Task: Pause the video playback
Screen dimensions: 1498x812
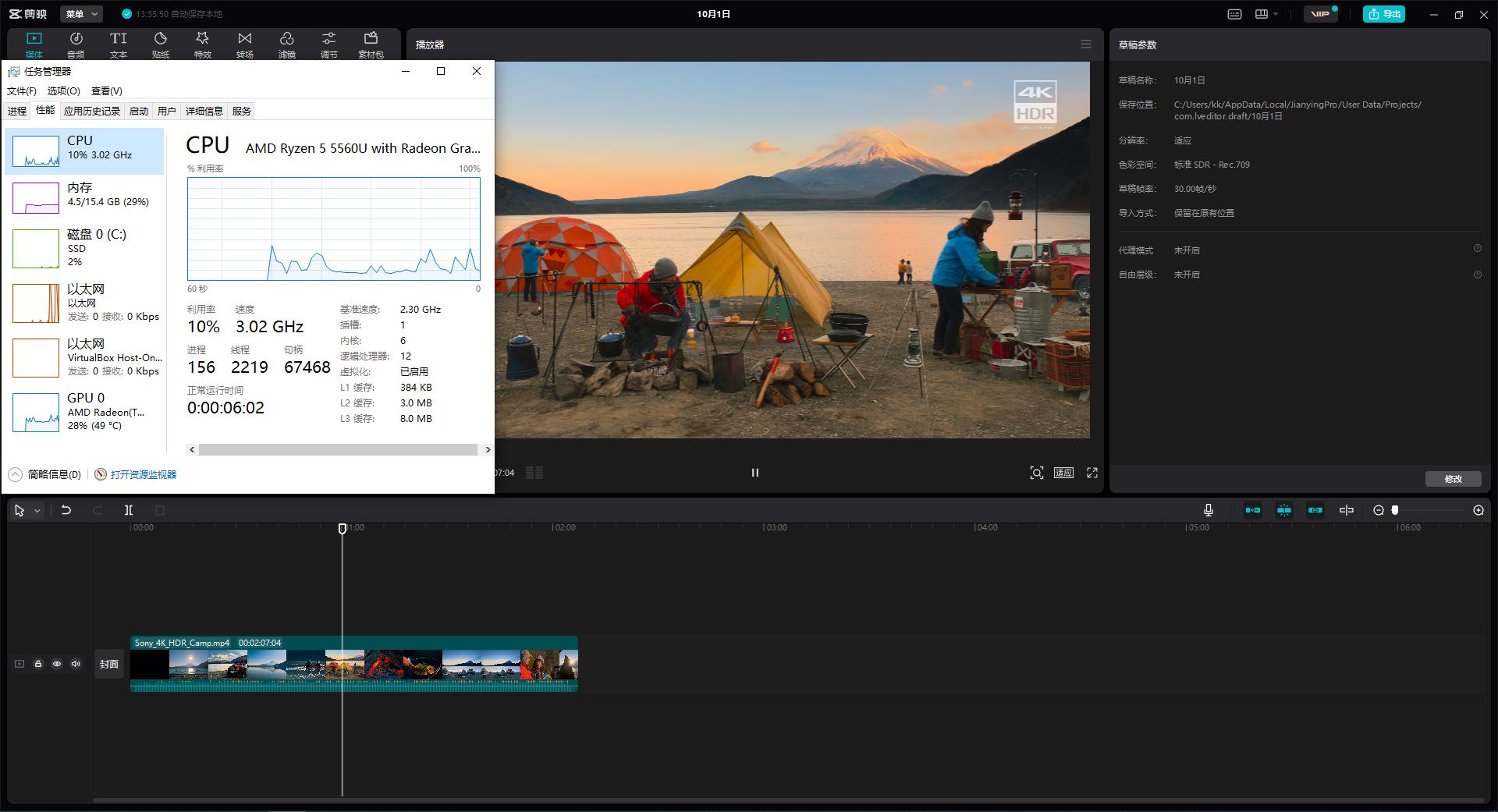Action: [754, 473]
